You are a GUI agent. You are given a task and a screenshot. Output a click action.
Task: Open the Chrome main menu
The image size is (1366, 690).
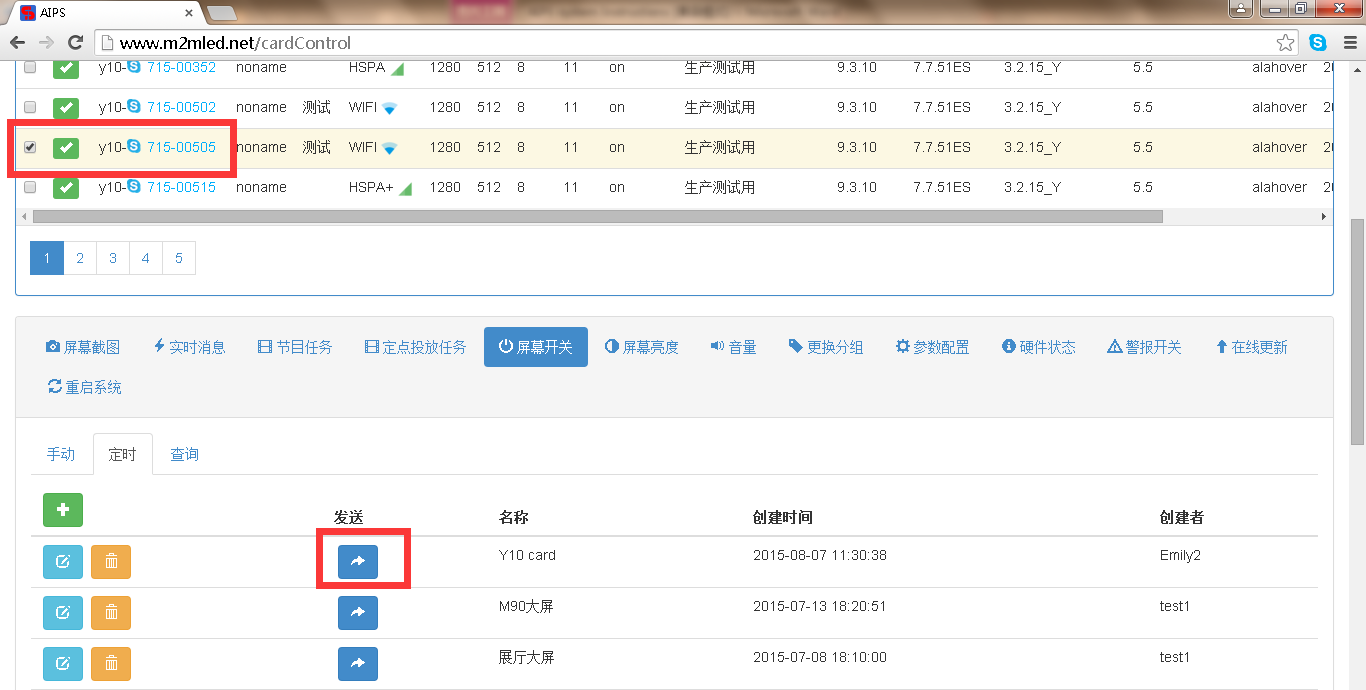point(1349,43)
